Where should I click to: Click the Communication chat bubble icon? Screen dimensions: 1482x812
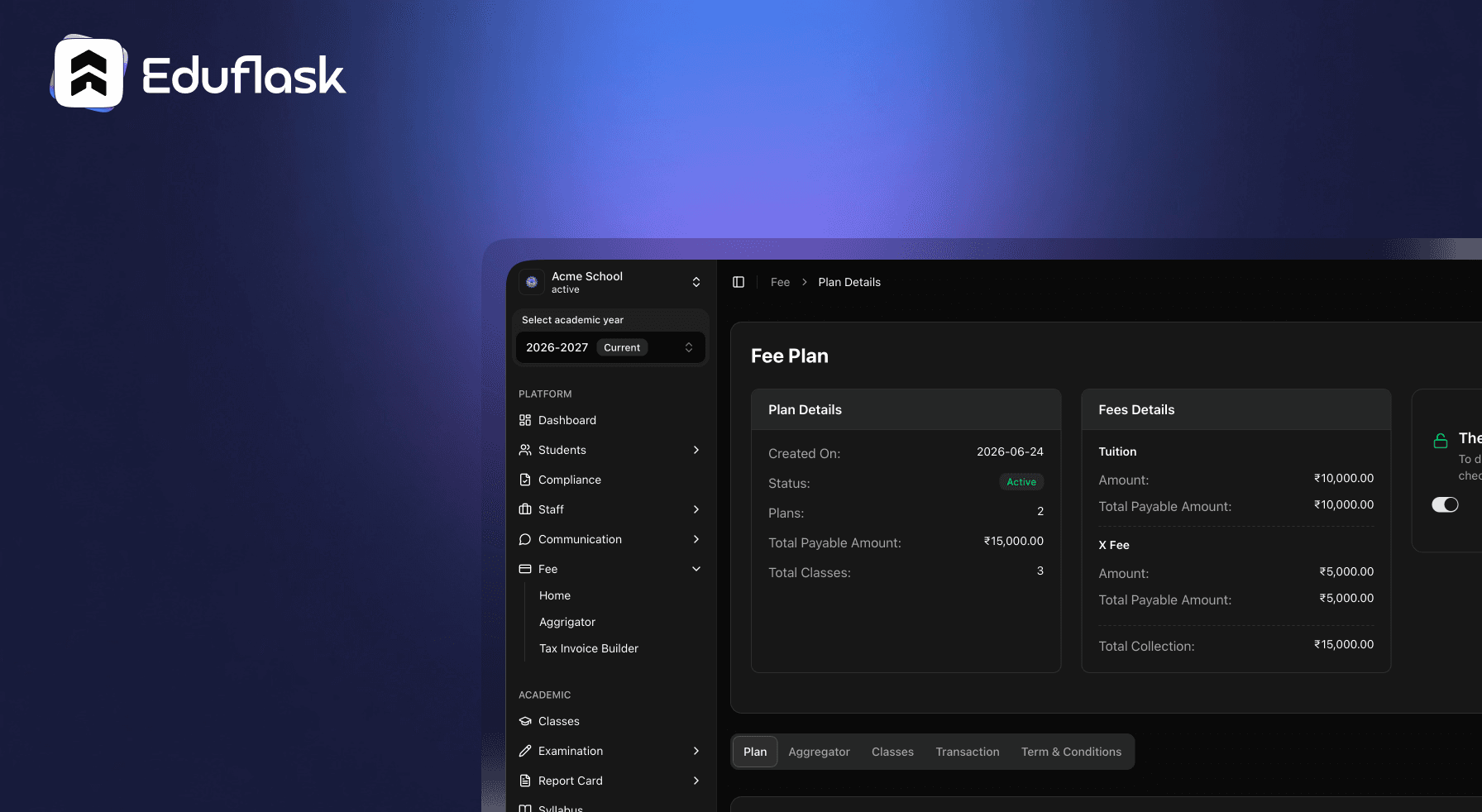pyautogui.click(x=525, y=539)
